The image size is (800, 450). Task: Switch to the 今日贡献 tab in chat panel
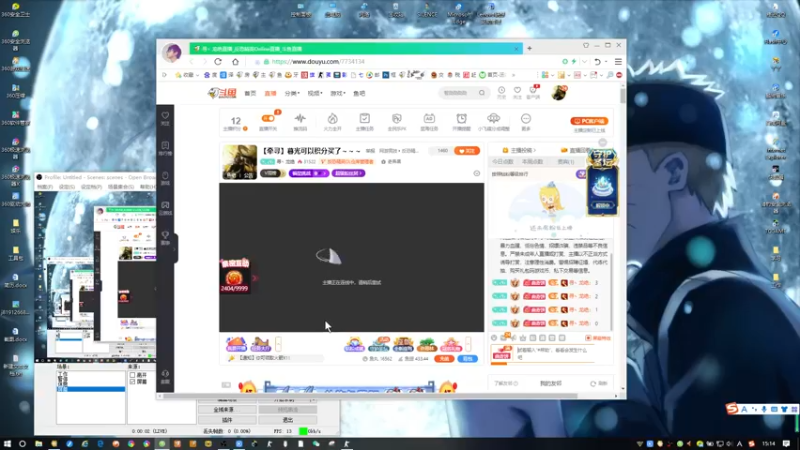(503, 162)
